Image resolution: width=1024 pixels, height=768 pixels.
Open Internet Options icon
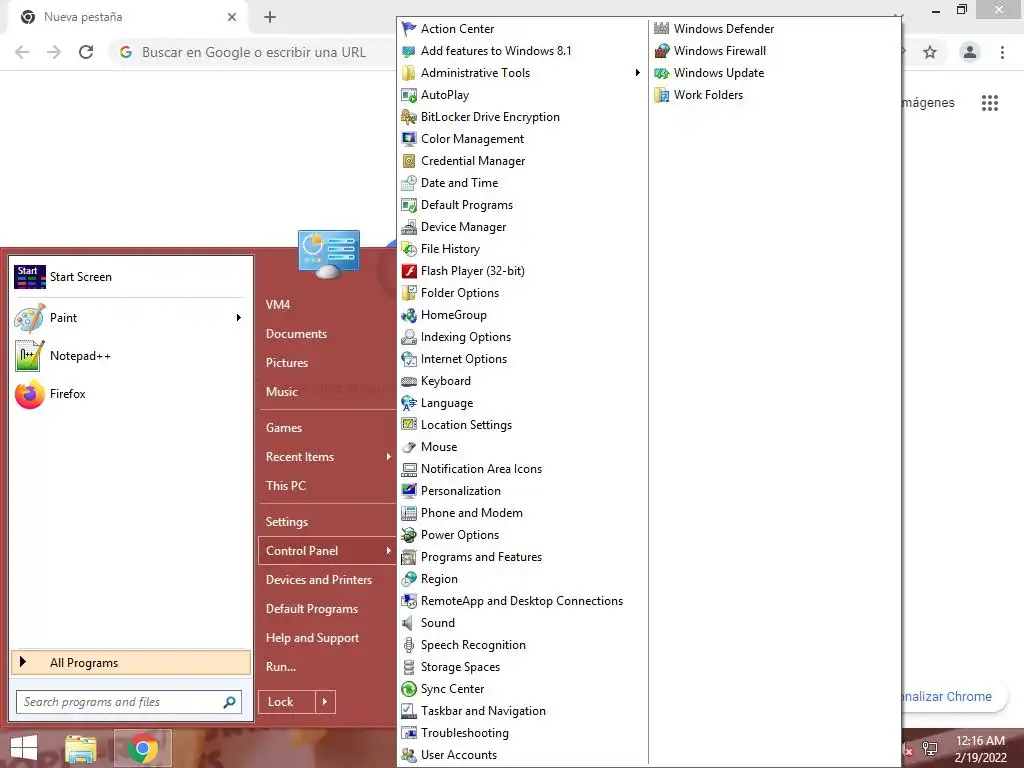[x=409, y=359]
